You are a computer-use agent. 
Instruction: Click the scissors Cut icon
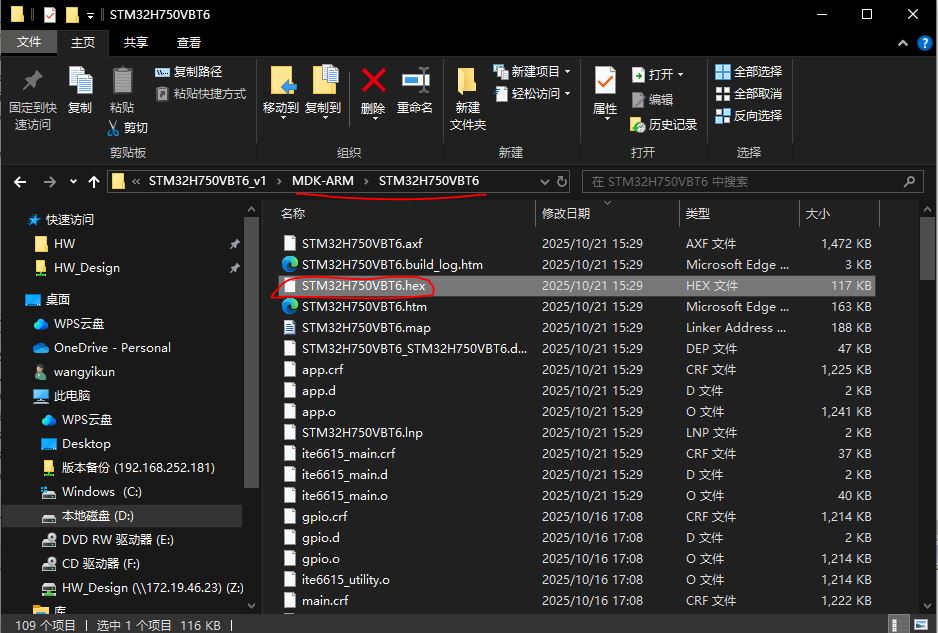click(x=113, y=127)
